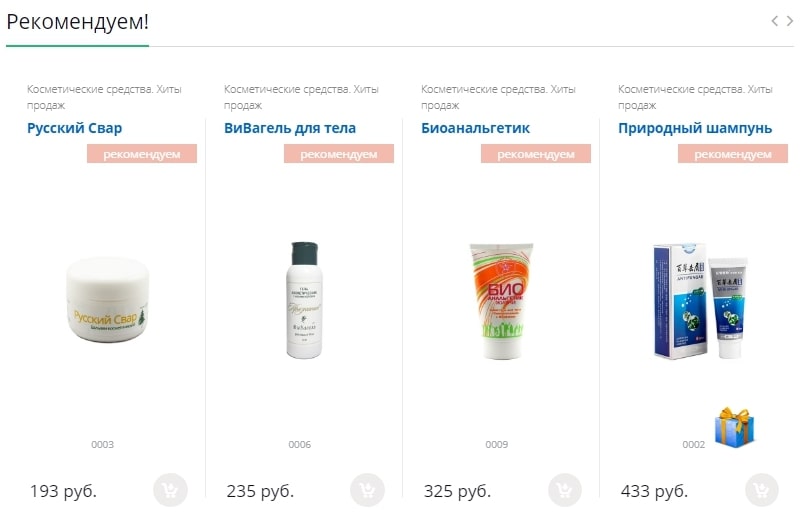Screen dimensions: 806x515
Task: Add Природный шампунь to cart
Action: (762, 490)
